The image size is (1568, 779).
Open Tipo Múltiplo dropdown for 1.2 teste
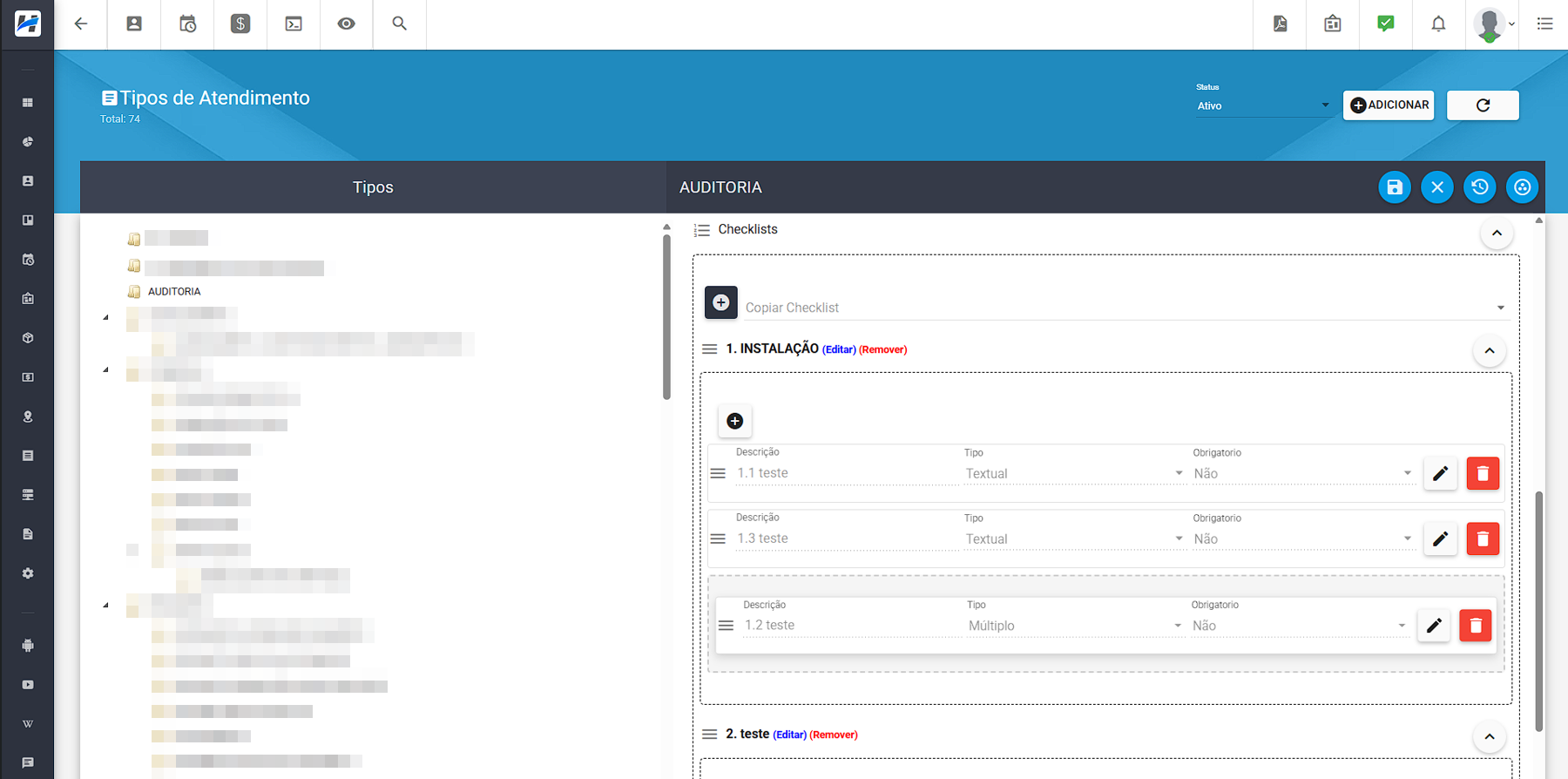1076,626
